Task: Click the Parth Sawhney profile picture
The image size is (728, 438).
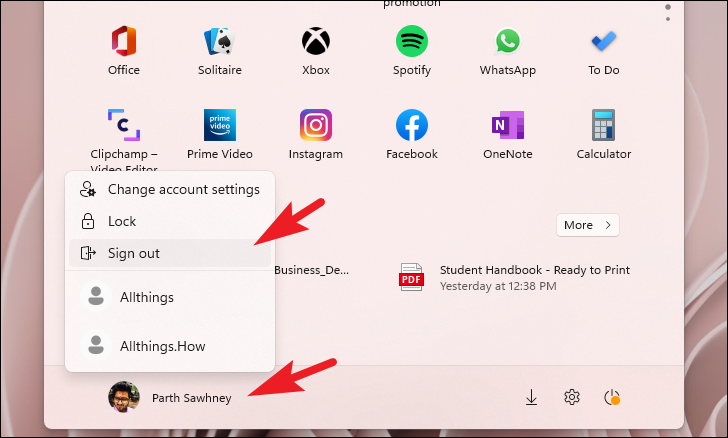Action: coord(124,397)
